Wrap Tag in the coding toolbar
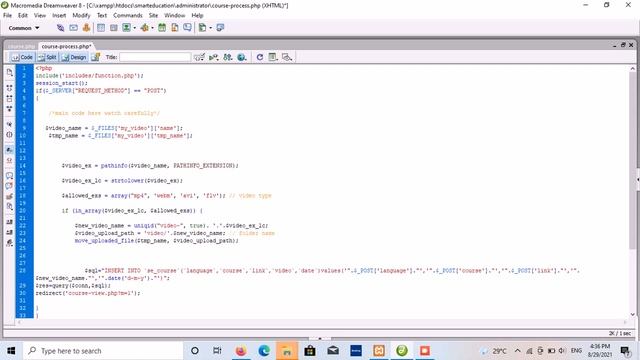Screen dimensions: 640x360 pyautogui.click(x=9, y=196)
